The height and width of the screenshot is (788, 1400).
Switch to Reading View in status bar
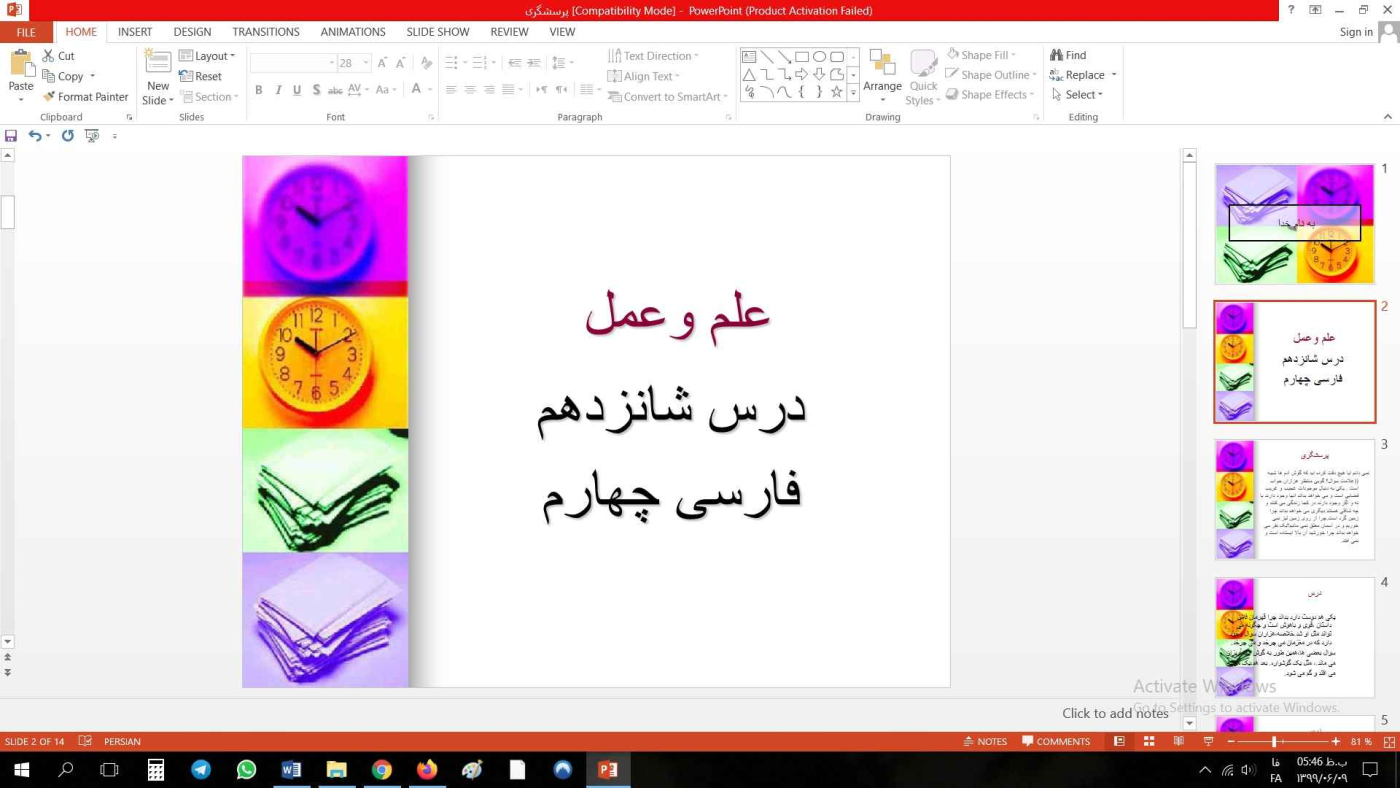tap(1178, 742)
